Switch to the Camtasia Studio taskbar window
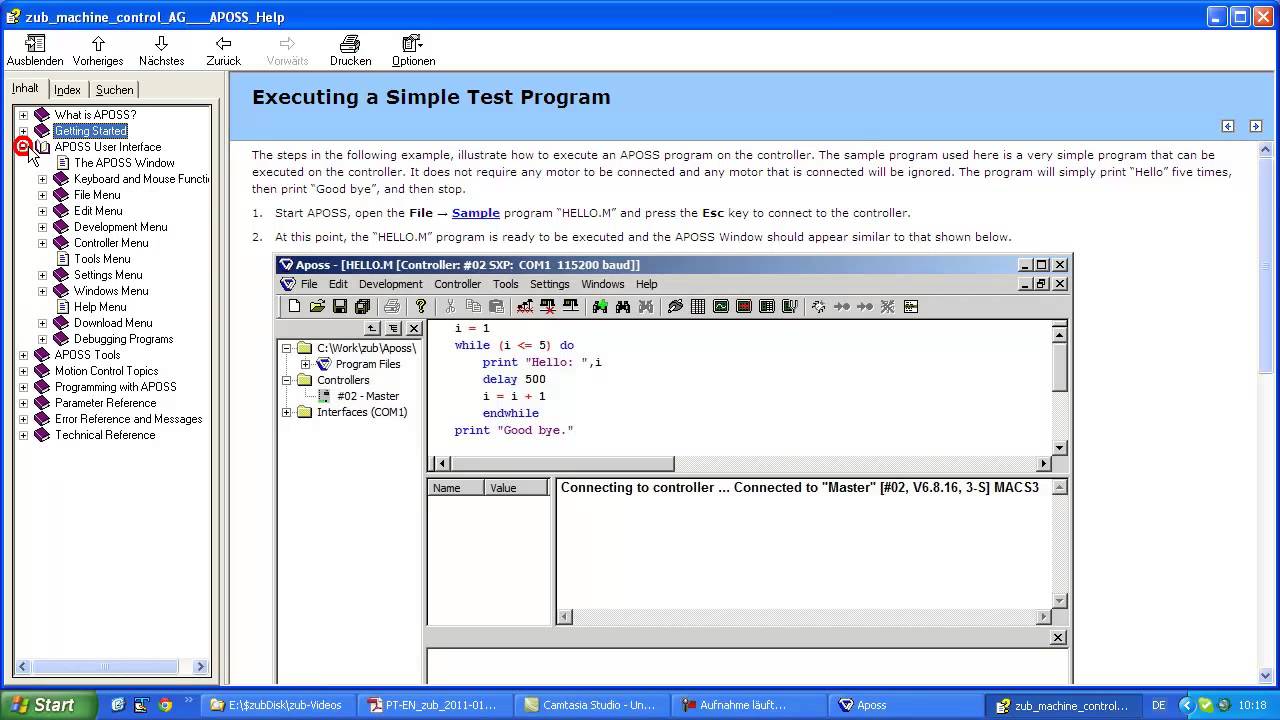Image resolution: width=1280 pixels, height=720 pixels. coord(589,705)
